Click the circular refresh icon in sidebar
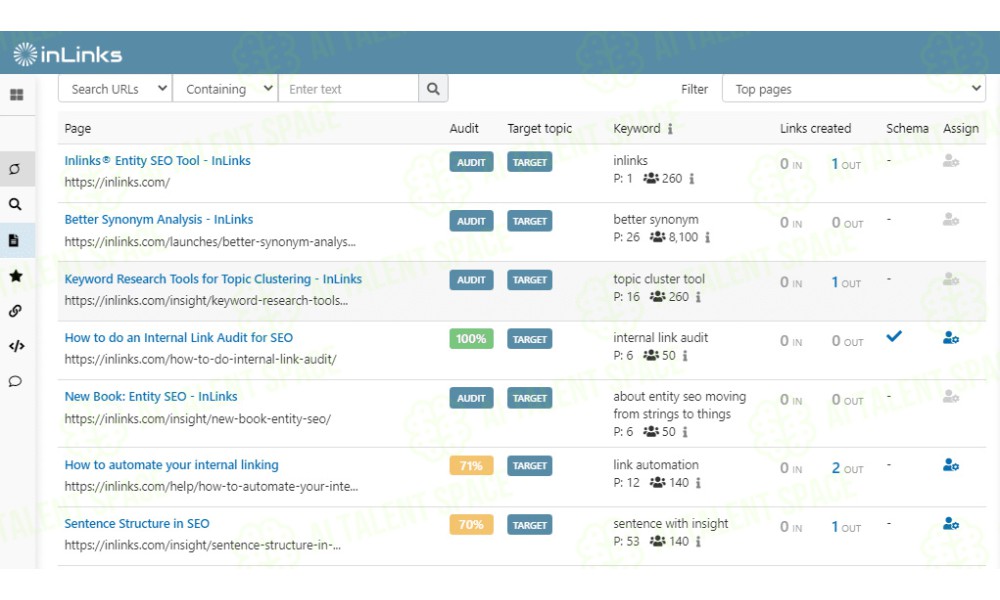 pos(15,169)
